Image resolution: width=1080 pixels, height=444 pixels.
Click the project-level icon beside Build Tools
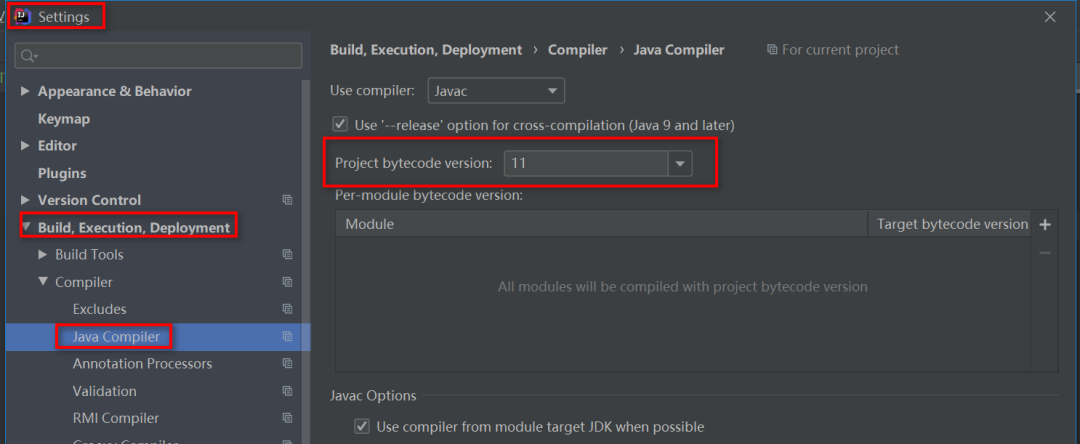[x=287, y=255]
